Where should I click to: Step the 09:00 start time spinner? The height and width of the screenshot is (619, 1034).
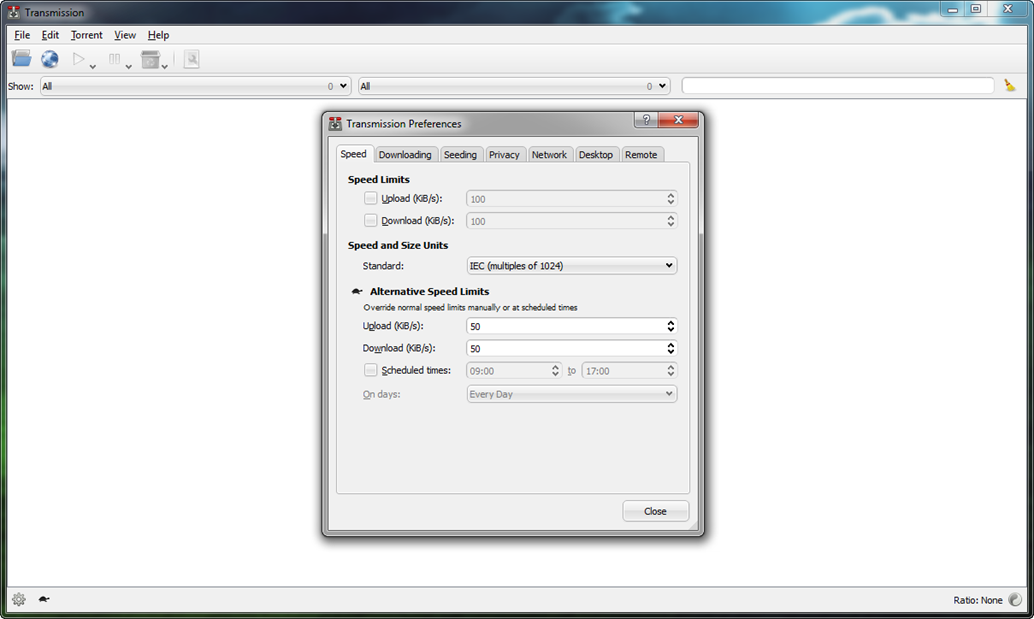555,370
